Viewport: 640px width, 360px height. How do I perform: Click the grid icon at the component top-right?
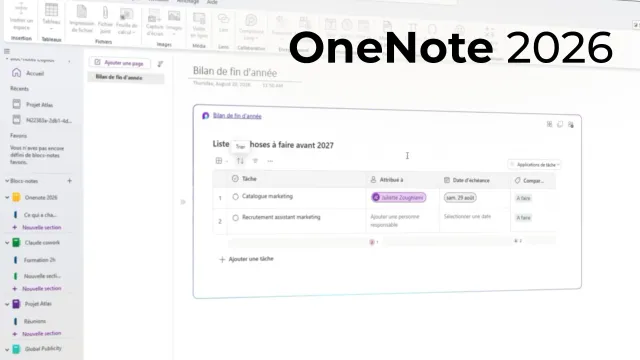(x=549, y=124)
